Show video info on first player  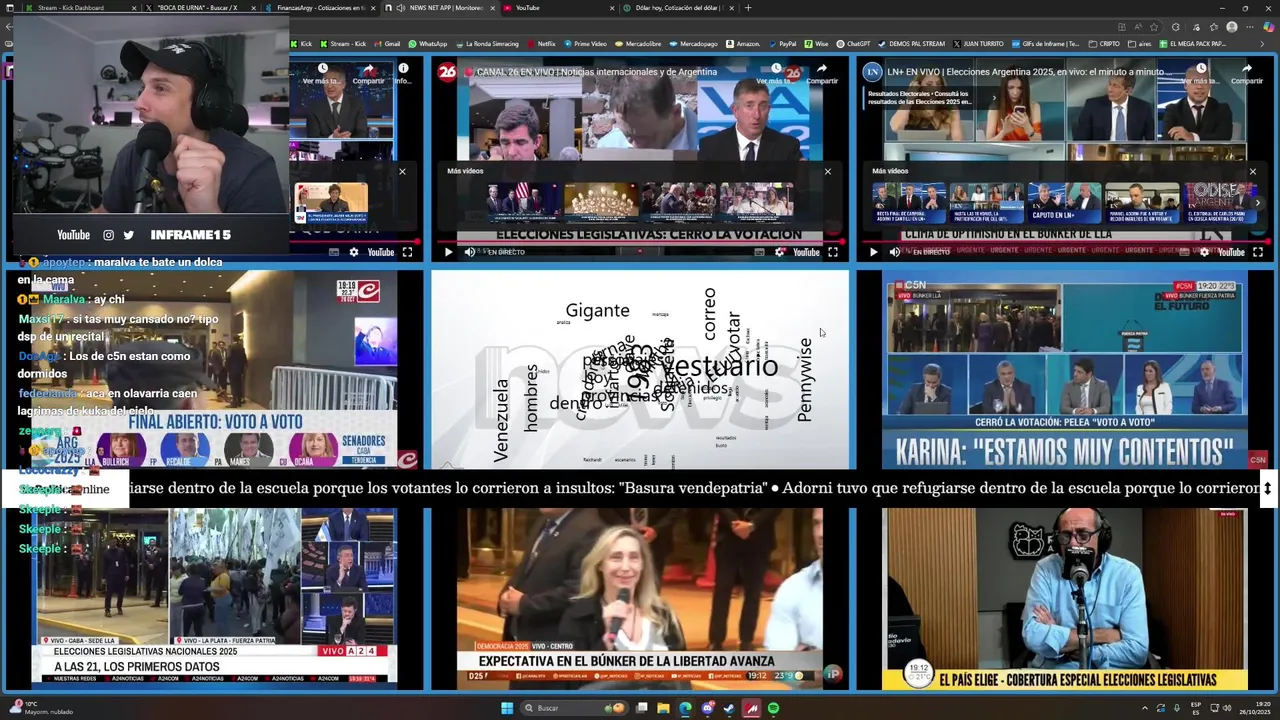[403, 73]
